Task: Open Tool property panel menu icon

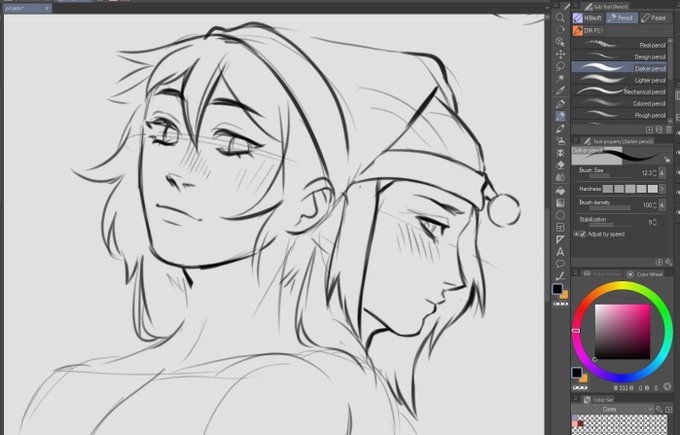Action: [x=576, y=141]
